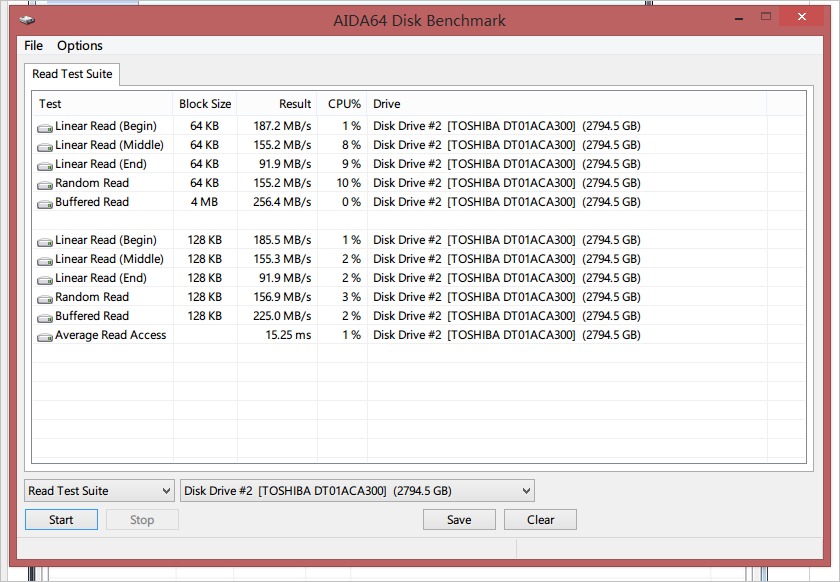The image size is (840, 582).
Task: Click the 10 % CPU usage cell
Action: pyautogui.click(x=349, y=183)
